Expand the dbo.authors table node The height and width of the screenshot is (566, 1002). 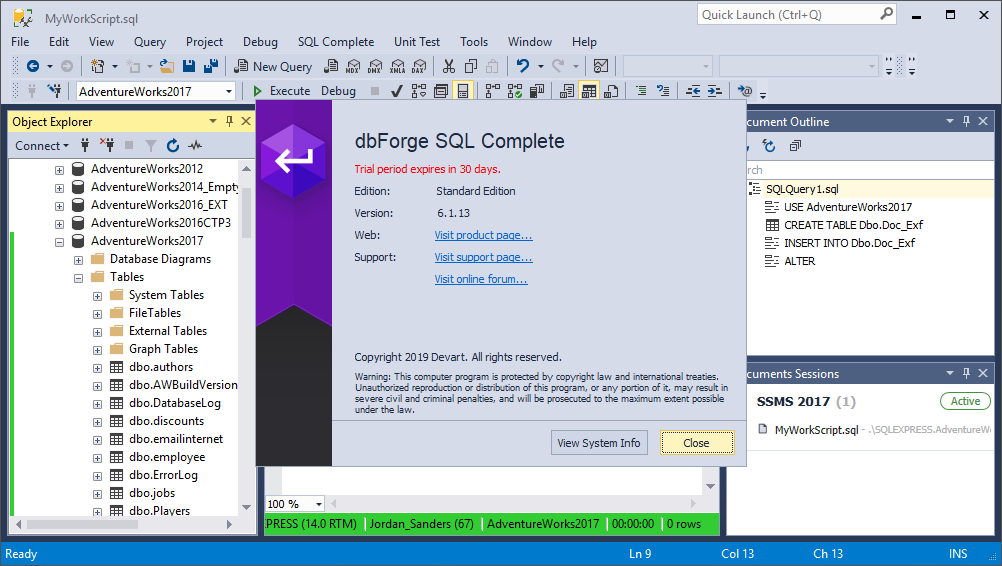98,368
